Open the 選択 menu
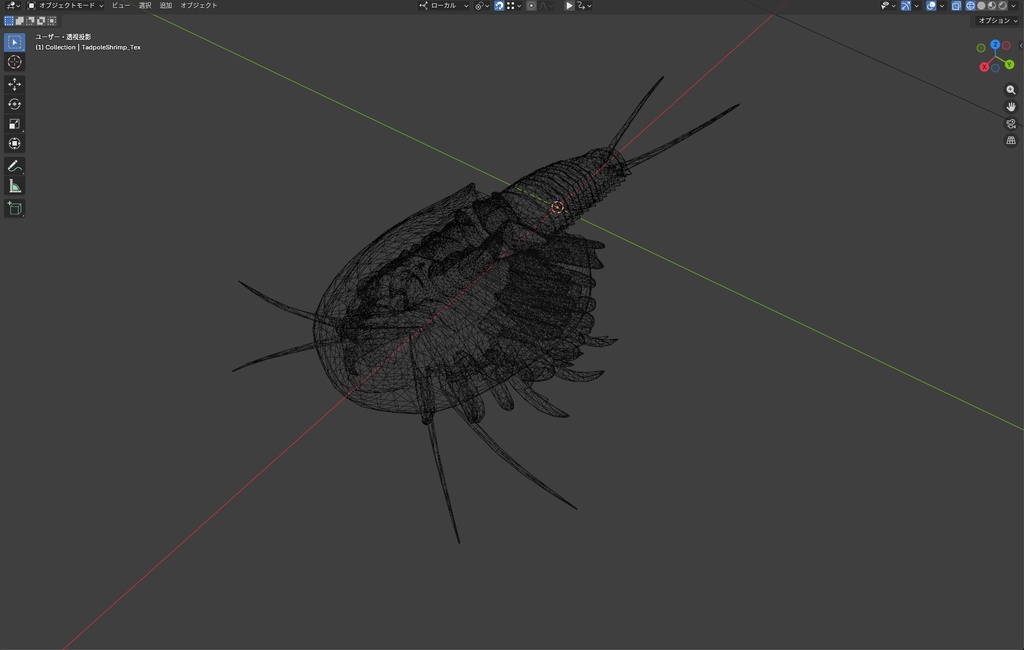Viewport: 1024px width, 650px height. [145, 5]
